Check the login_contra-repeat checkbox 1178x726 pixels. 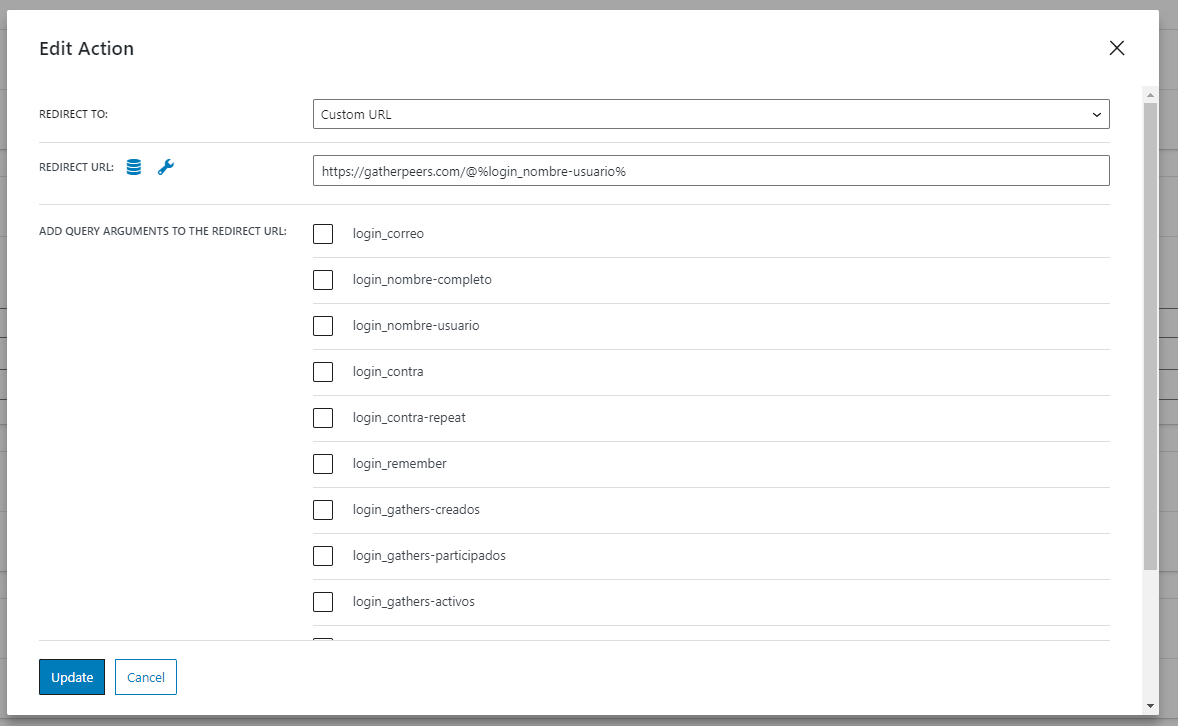click(x=322, y=417)
